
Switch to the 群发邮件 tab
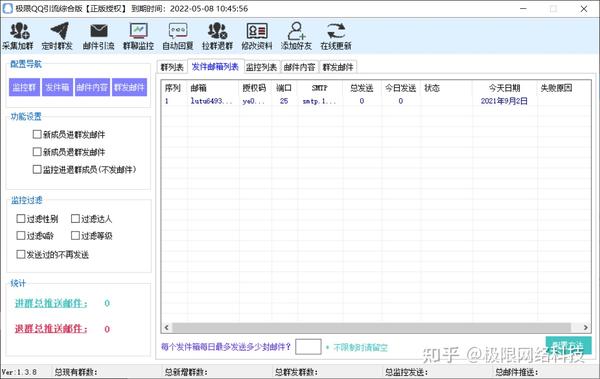click(x=338, y=67)
